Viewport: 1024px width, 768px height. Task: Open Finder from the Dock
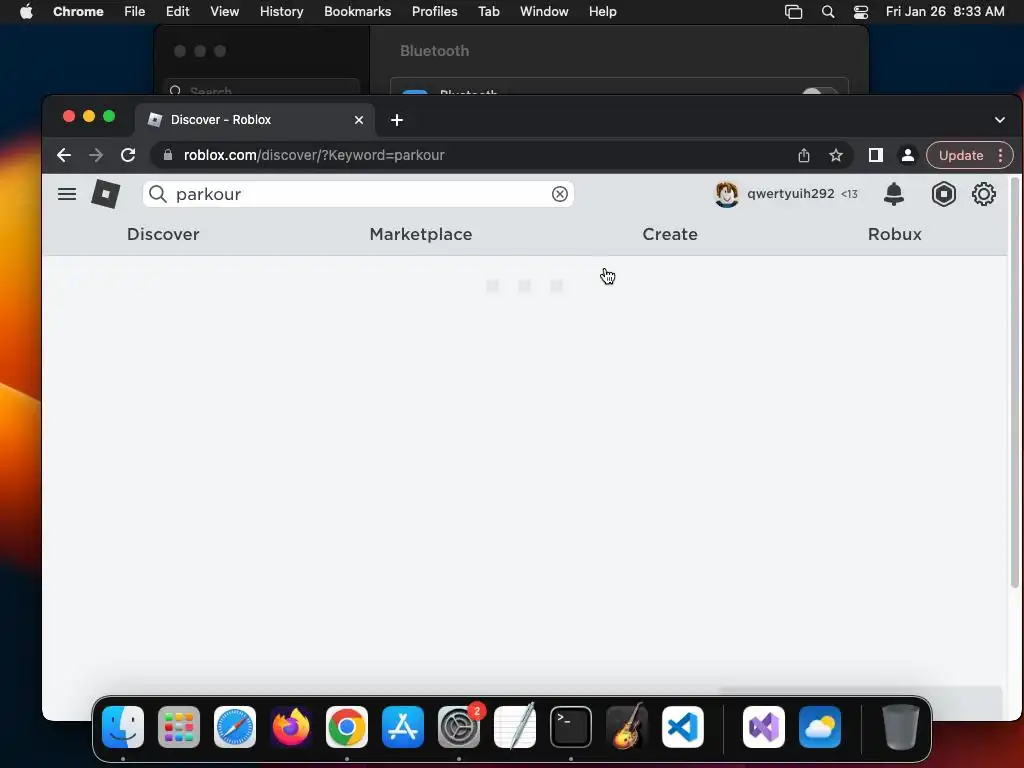click(x=123, y=727)
